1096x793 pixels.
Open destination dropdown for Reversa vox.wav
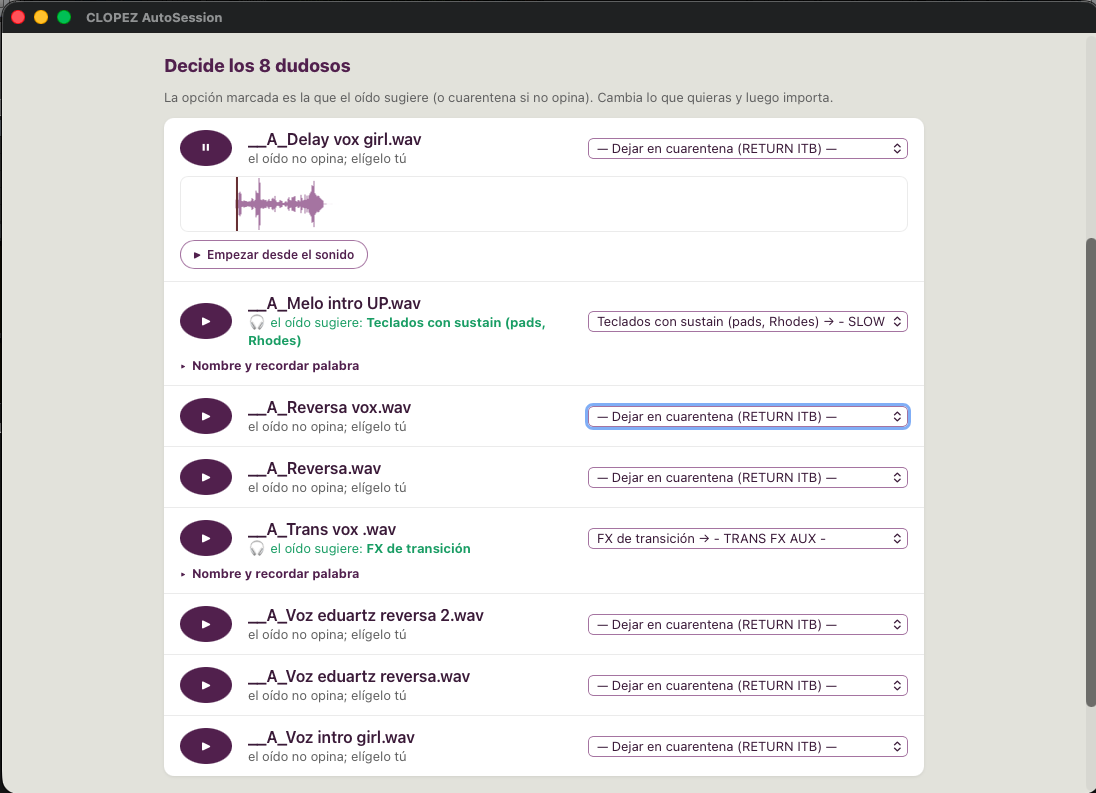click(747, 416)
